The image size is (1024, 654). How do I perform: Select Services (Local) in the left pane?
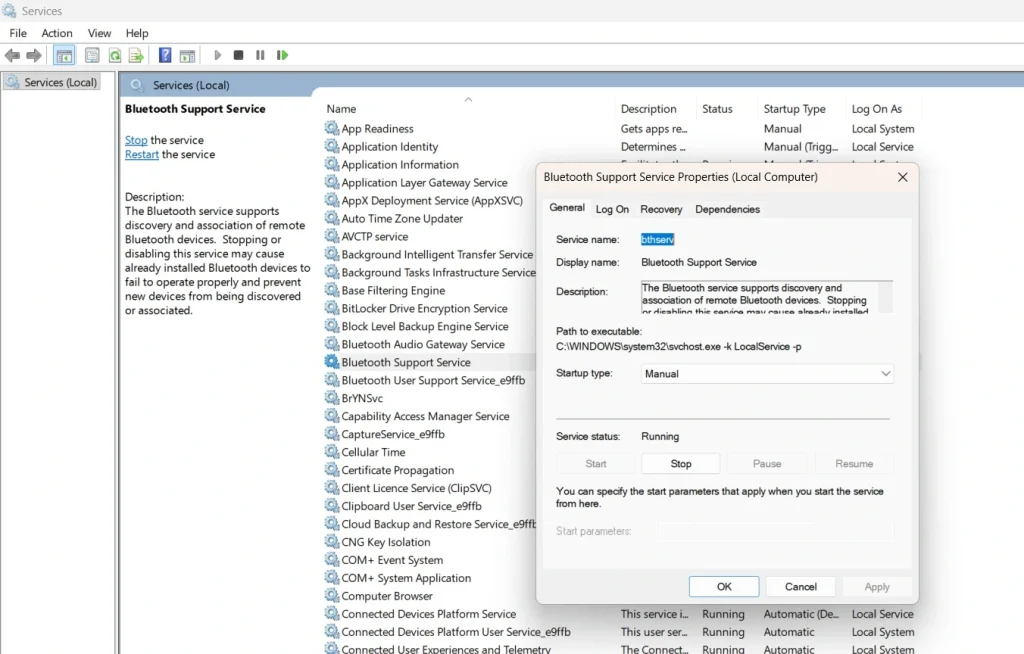coord(52,81)
